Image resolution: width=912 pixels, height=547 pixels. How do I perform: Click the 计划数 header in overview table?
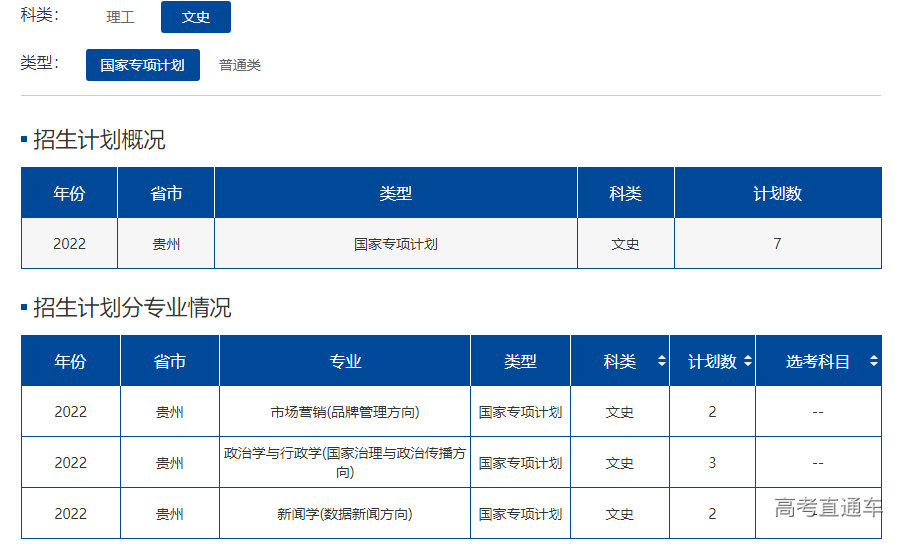pyautogui.click(x=777, y=194)
